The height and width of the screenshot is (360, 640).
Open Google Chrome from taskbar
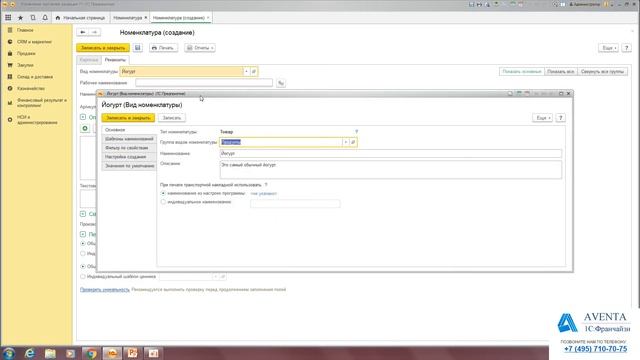point(91,353)
